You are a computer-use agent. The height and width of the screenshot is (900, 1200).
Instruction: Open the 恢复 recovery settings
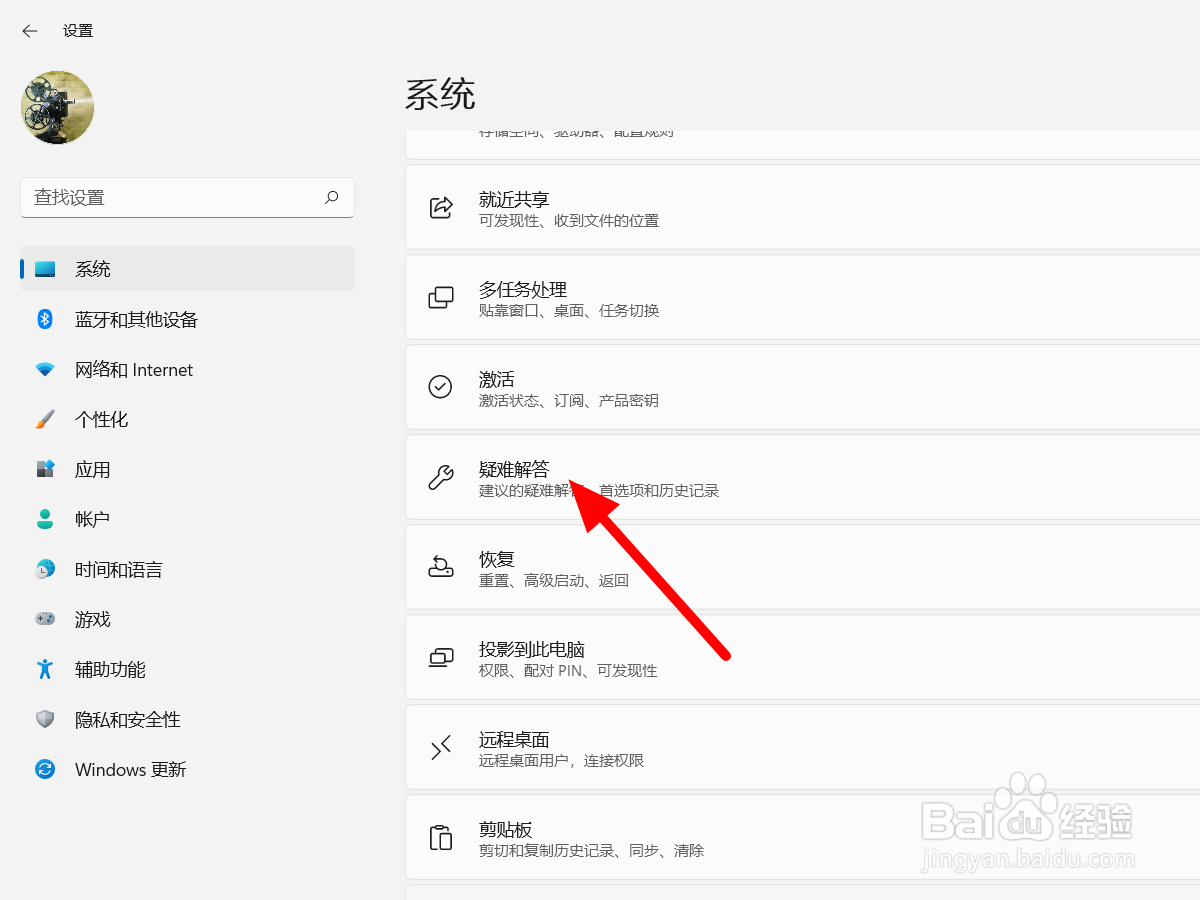pyautogui.click(x=700, y=567)
